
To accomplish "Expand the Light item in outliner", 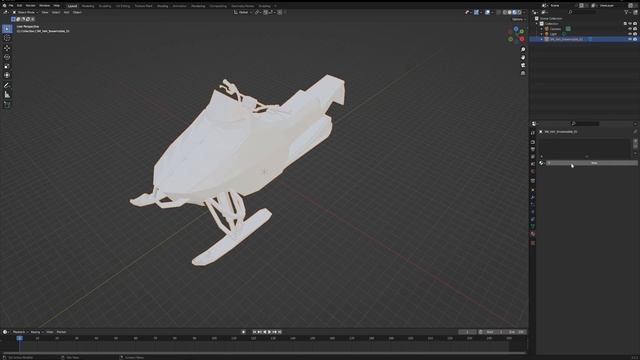I will 542,34.
